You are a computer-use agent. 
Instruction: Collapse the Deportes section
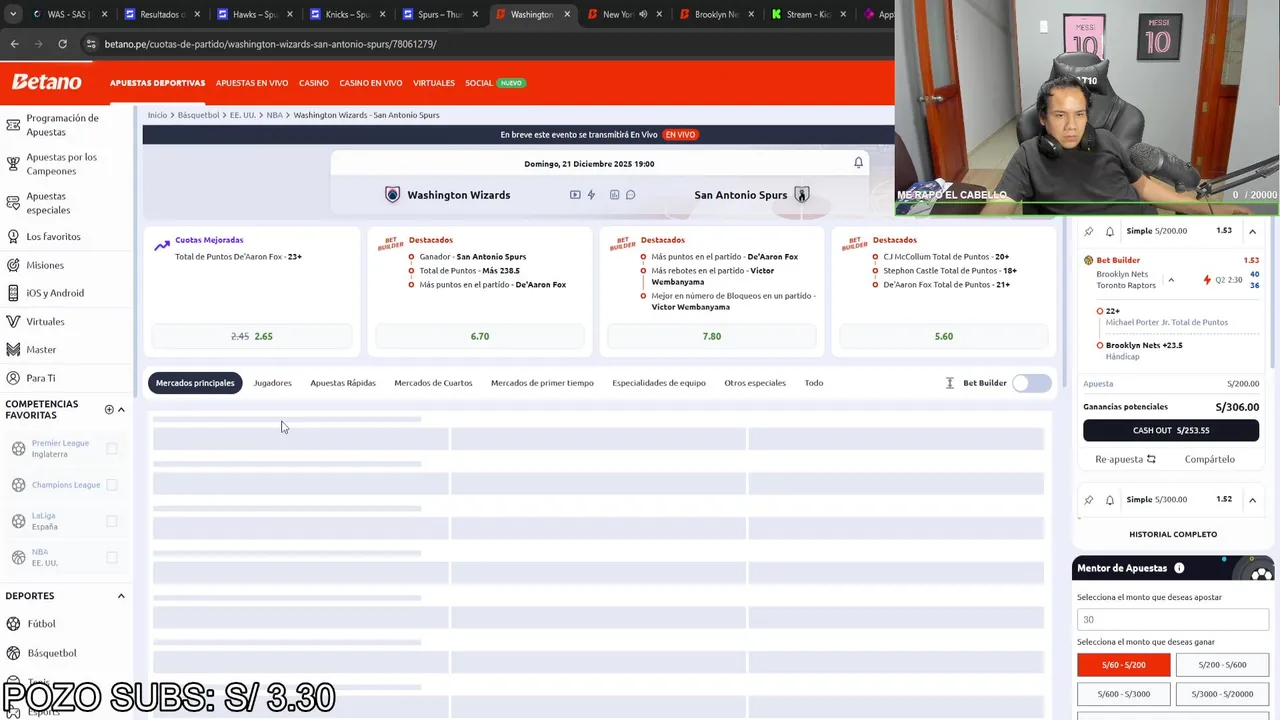click(121, 596)
